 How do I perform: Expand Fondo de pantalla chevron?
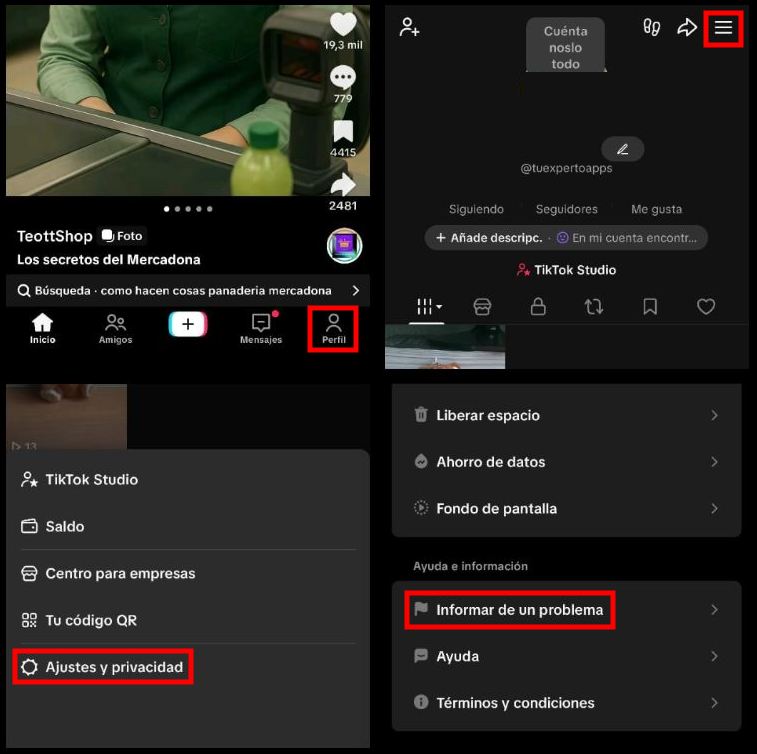click(715, 508)
